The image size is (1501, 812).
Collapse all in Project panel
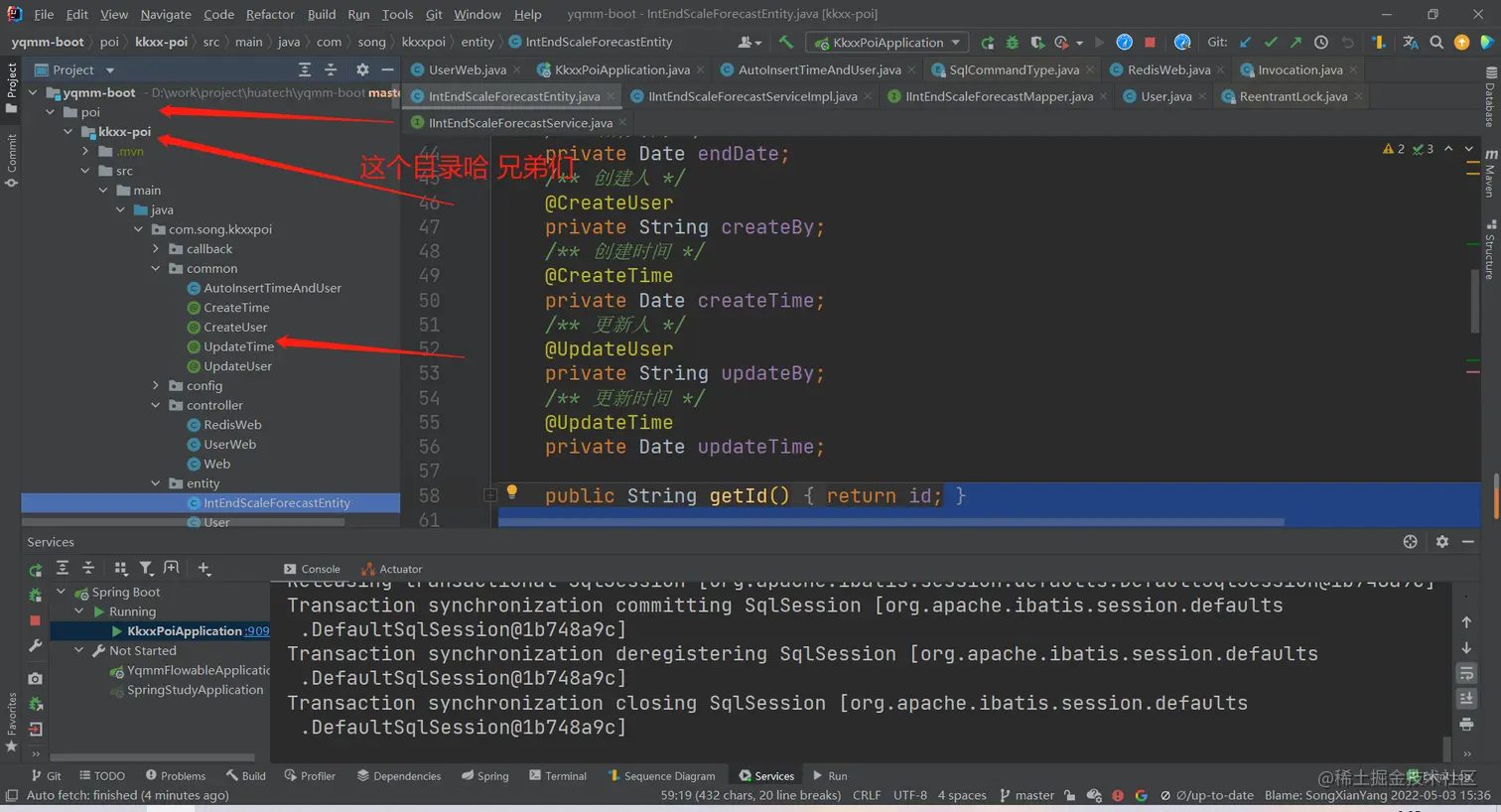click(x=331, y=69)
